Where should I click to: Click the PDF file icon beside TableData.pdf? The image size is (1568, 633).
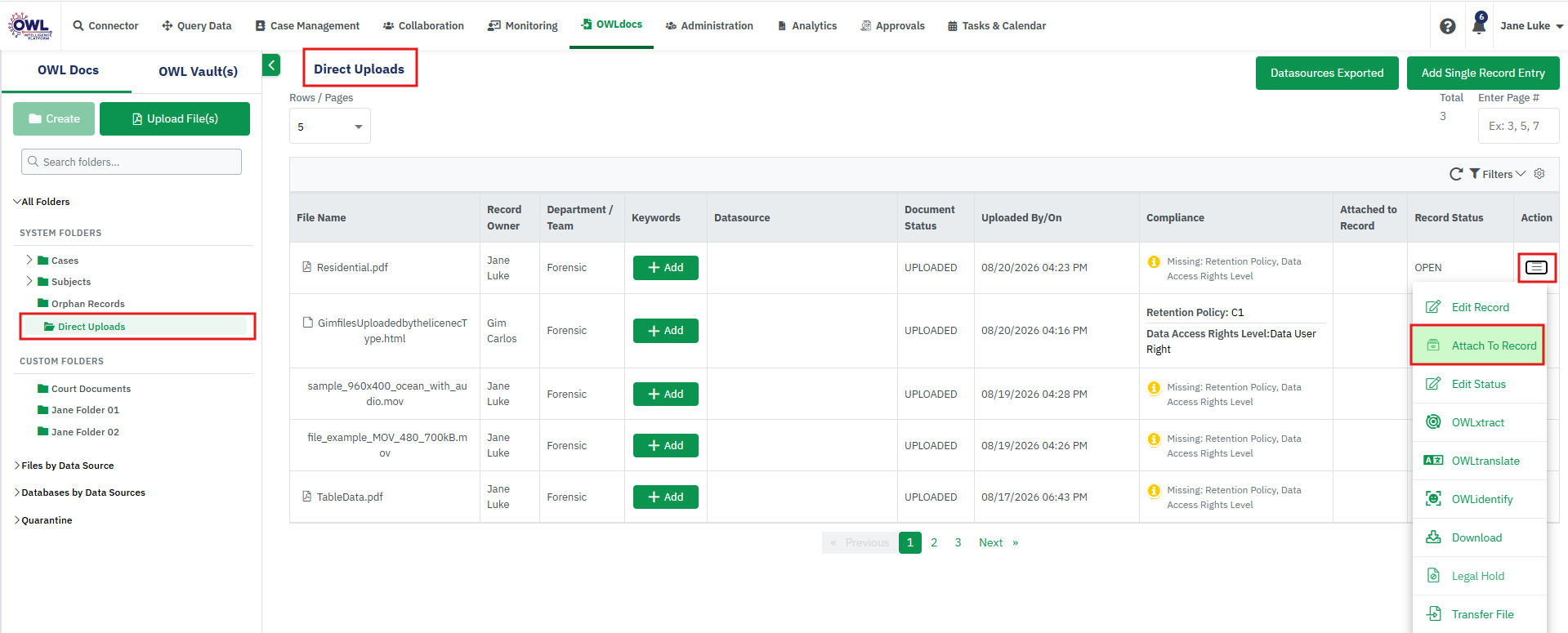(307, 497)
